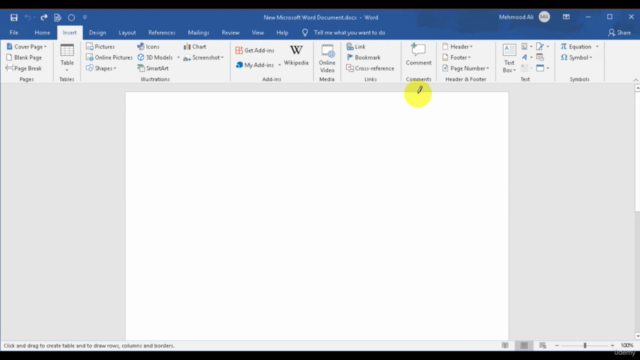Insert Date and Time
This screenshot has width=640, height=360.
pyautogui.click(x=540, y=58)
